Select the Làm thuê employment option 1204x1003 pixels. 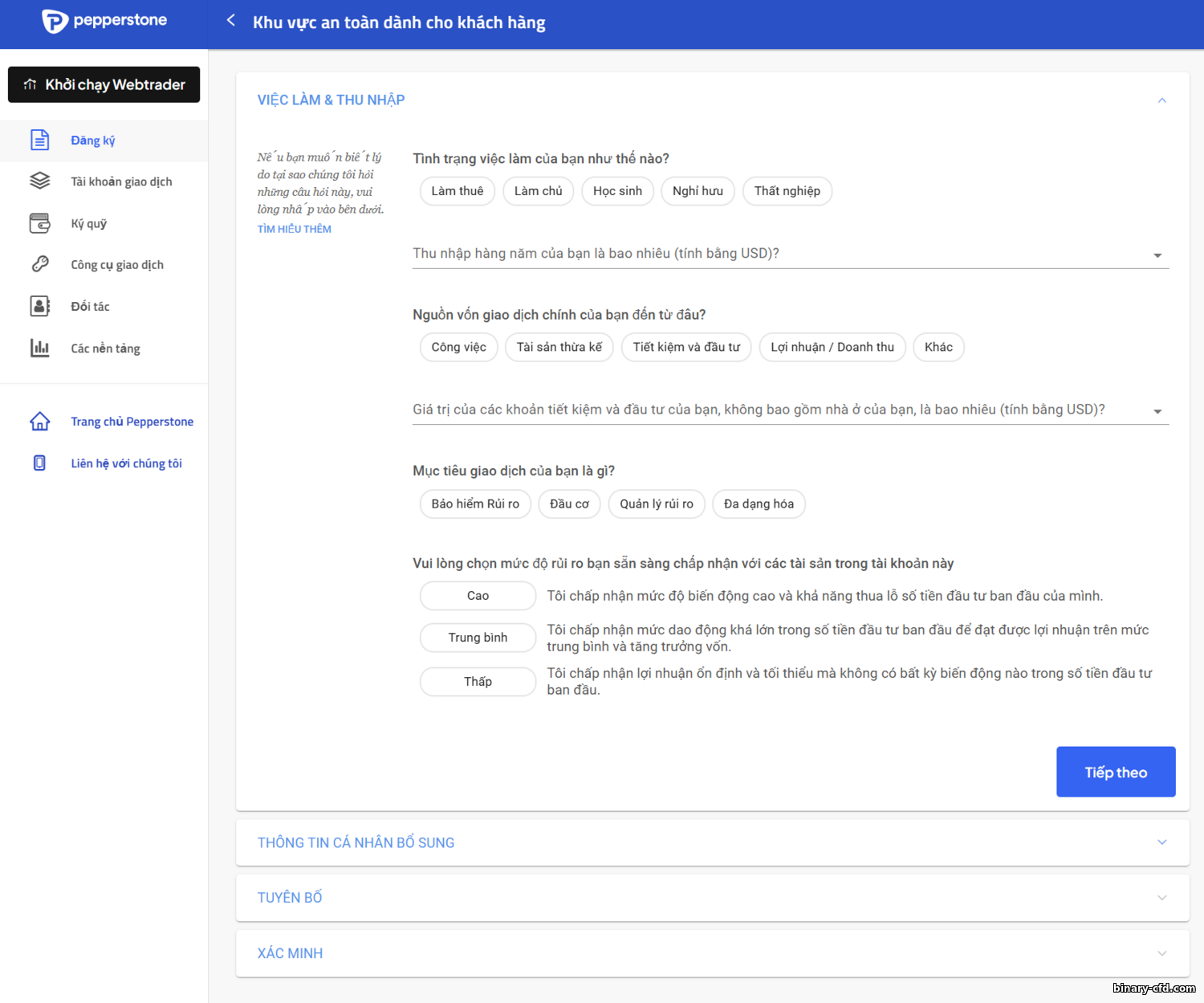457,191
